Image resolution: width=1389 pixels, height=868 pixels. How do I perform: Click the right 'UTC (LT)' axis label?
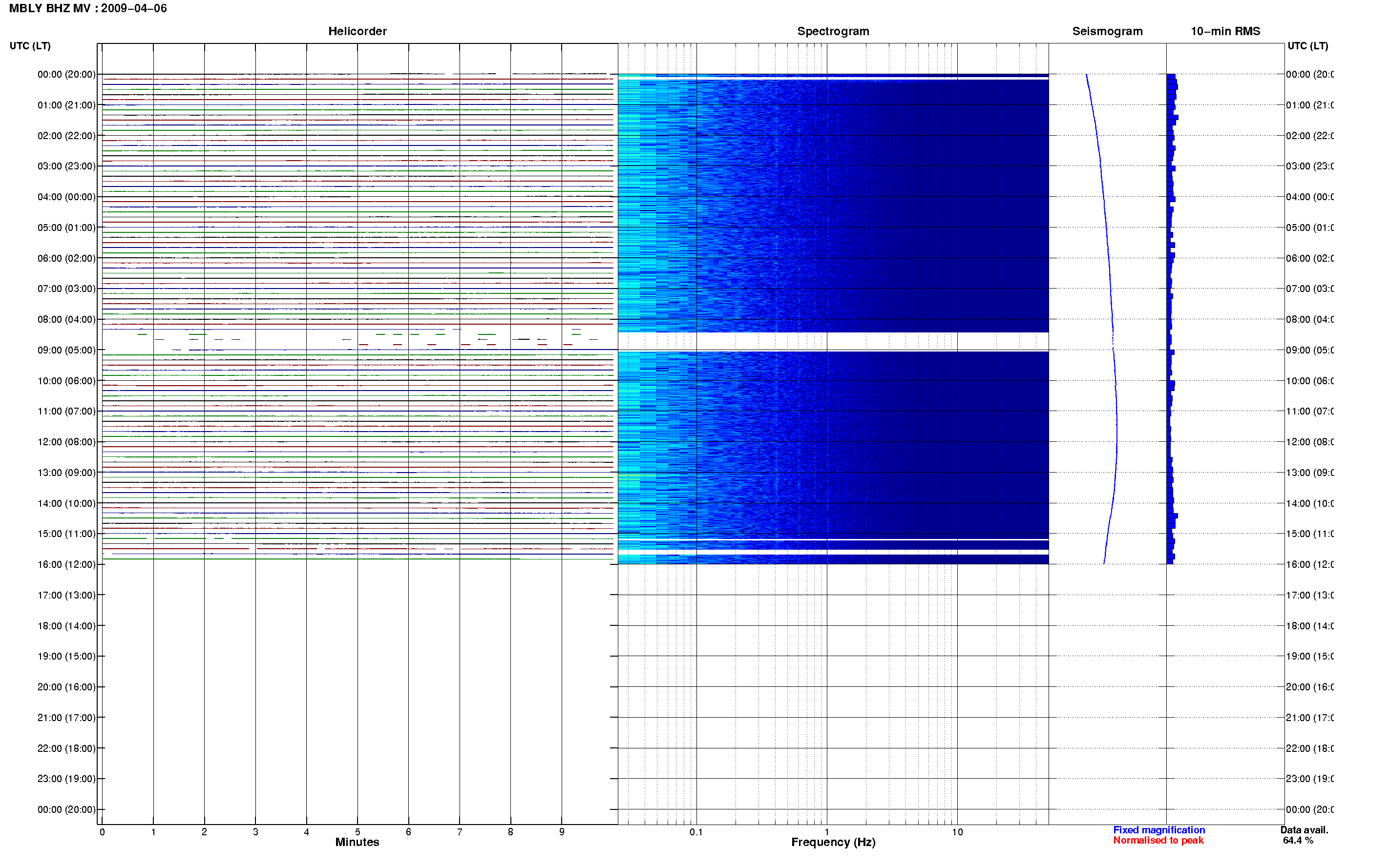coord(1307,46)
